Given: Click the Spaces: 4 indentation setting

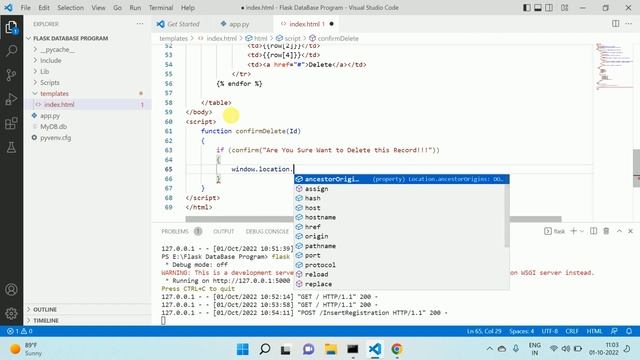Looking at the screenshot, I should pos(521,331).
